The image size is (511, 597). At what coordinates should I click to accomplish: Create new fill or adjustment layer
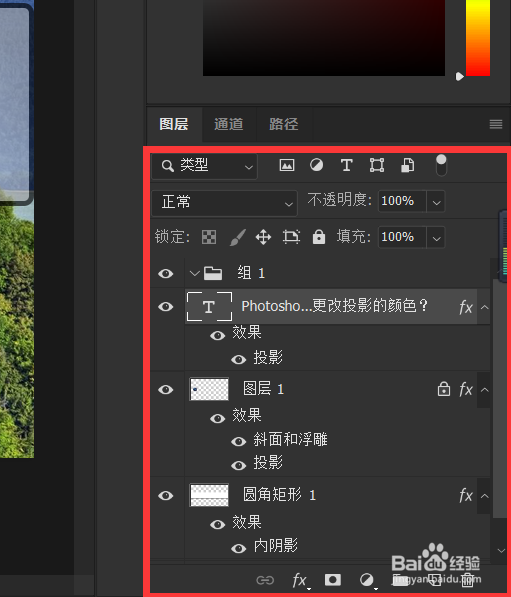coord(367,580)
